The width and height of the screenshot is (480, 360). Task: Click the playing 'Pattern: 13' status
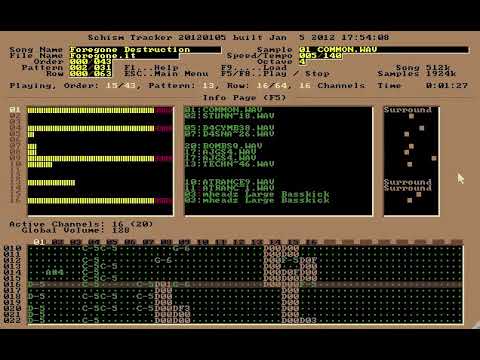(182, 86)
